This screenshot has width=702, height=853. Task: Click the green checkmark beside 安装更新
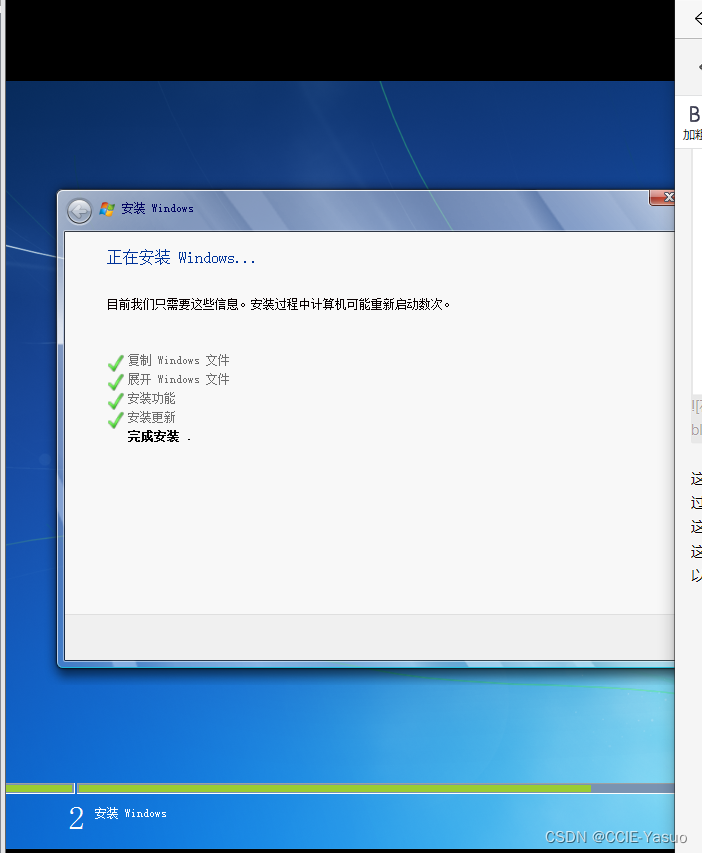(115, 419)
